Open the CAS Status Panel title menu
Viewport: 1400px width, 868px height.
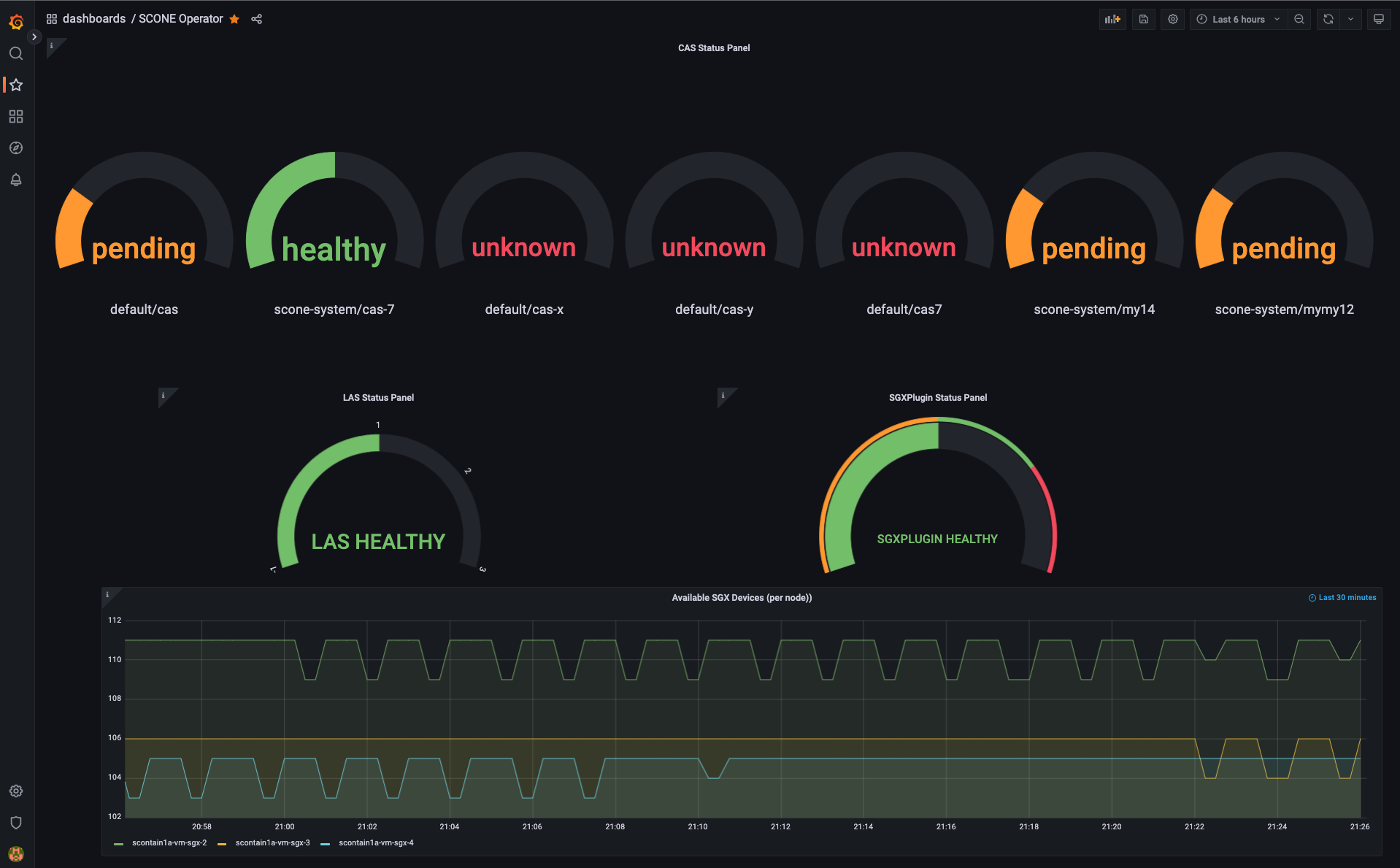pyautogui.click(x=713, y=48)
